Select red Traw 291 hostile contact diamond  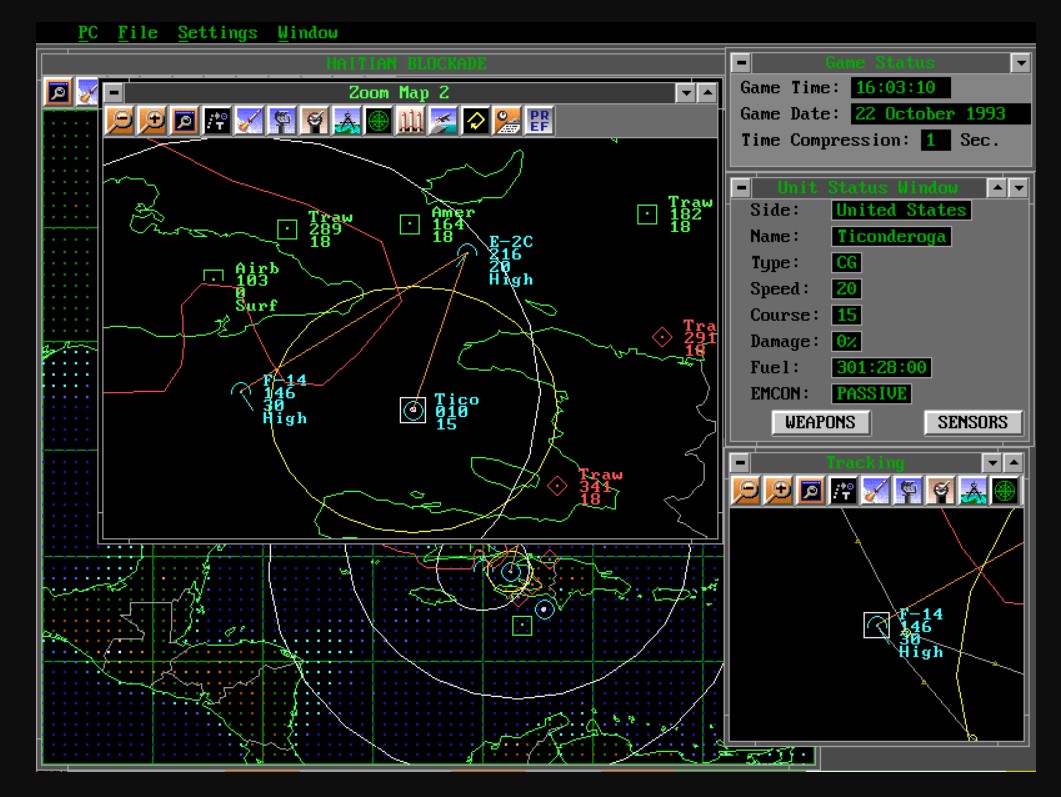tap(662, 337)
